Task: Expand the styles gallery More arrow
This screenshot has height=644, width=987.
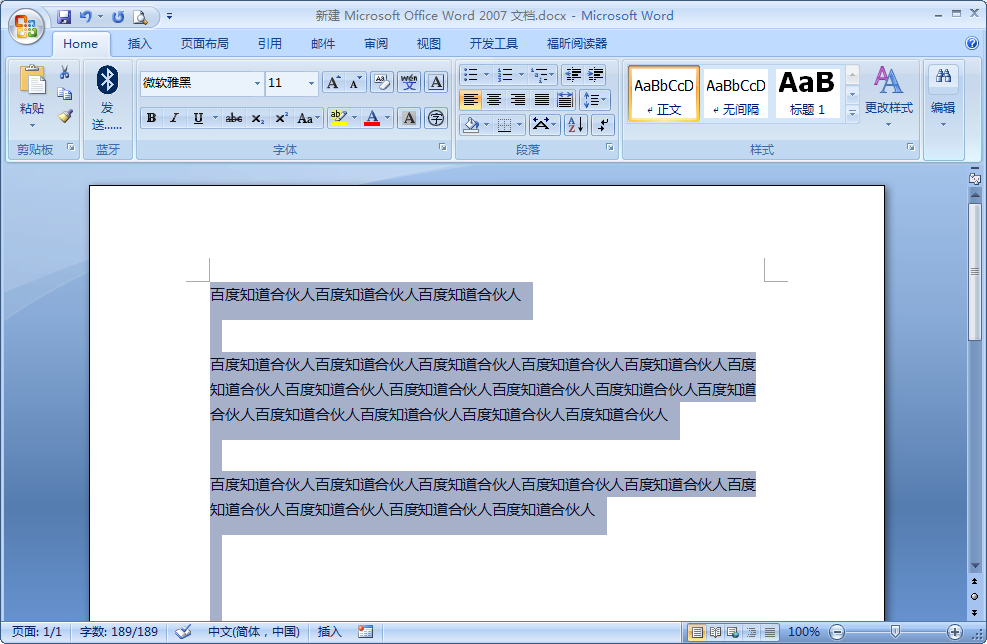Action: pos(852,113)
